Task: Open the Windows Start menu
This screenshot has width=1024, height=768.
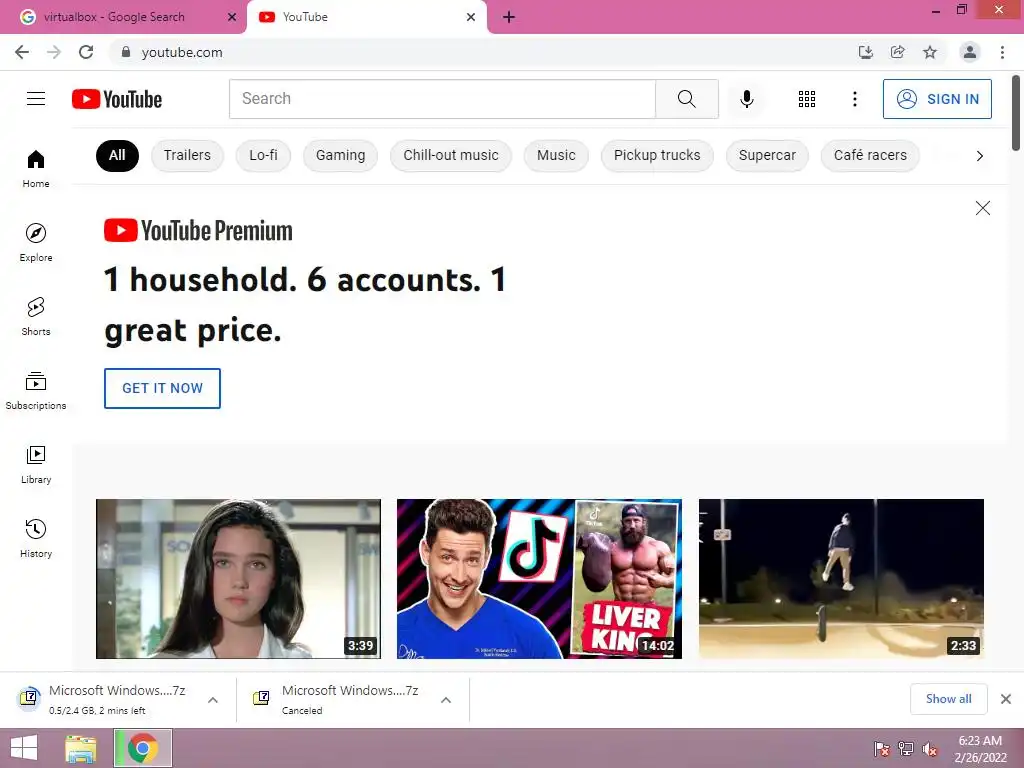Action: click(x=24, y=748)
